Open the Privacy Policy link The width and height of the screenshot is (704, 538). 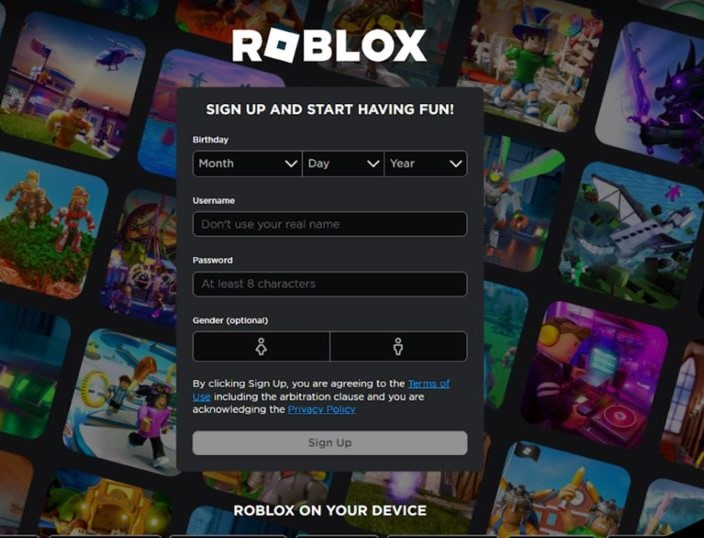pyautogui.click(x=321, y=410)
